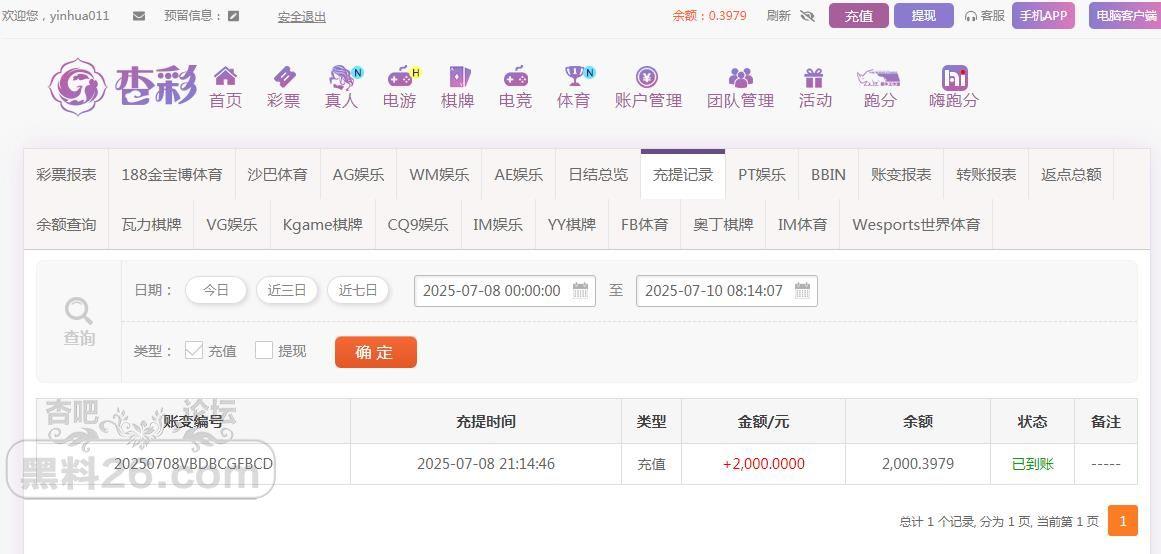Go to 首页 home icon
Screen dimensions: 1161x554
coord(225,76)
